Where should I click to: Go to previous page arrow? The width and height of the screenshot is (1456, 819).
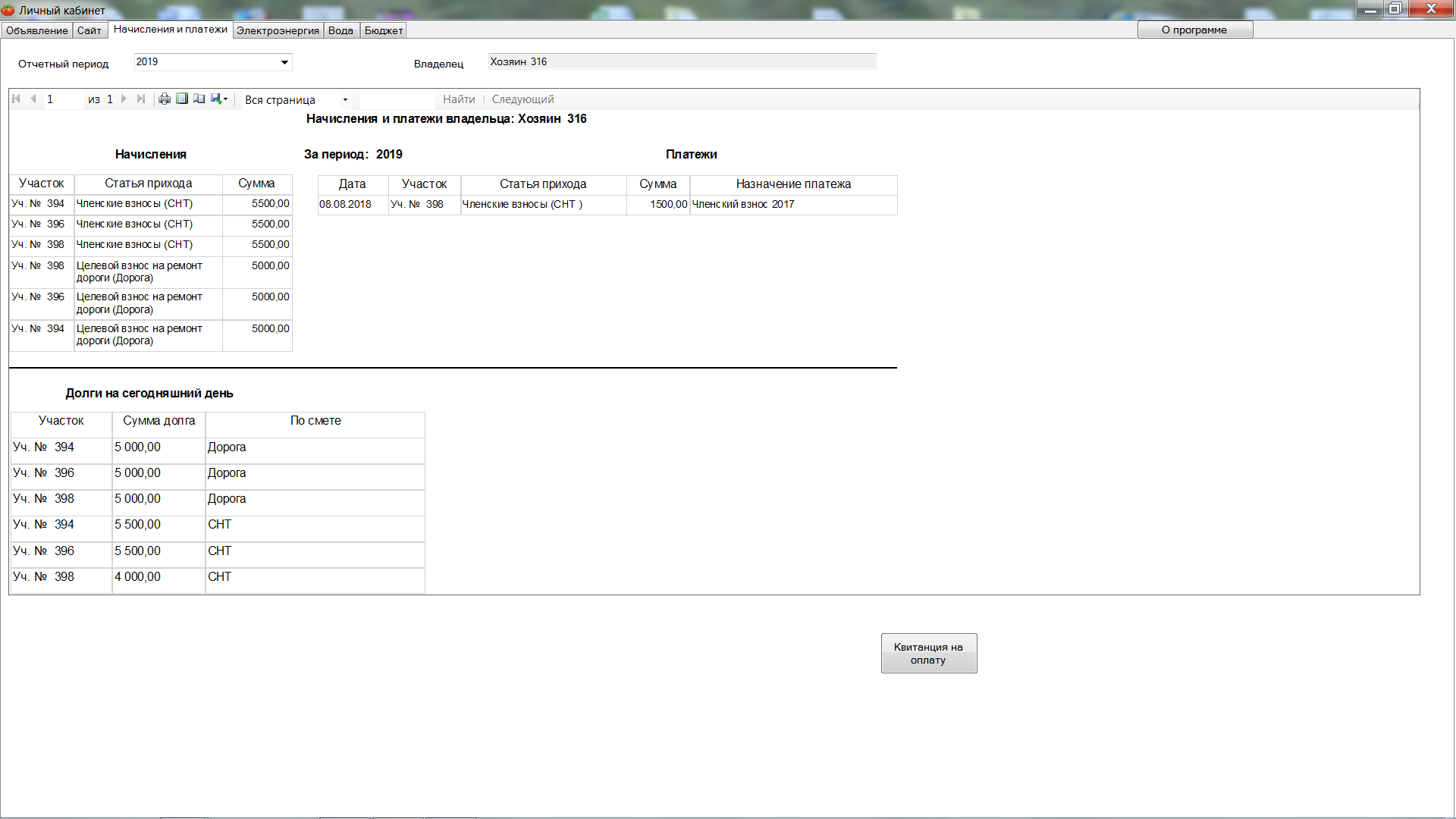click(x=33, y=99)
